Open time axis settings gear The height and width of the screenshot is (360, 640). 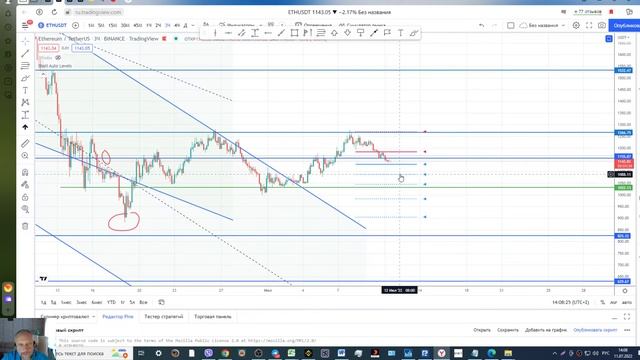point(625,291)
